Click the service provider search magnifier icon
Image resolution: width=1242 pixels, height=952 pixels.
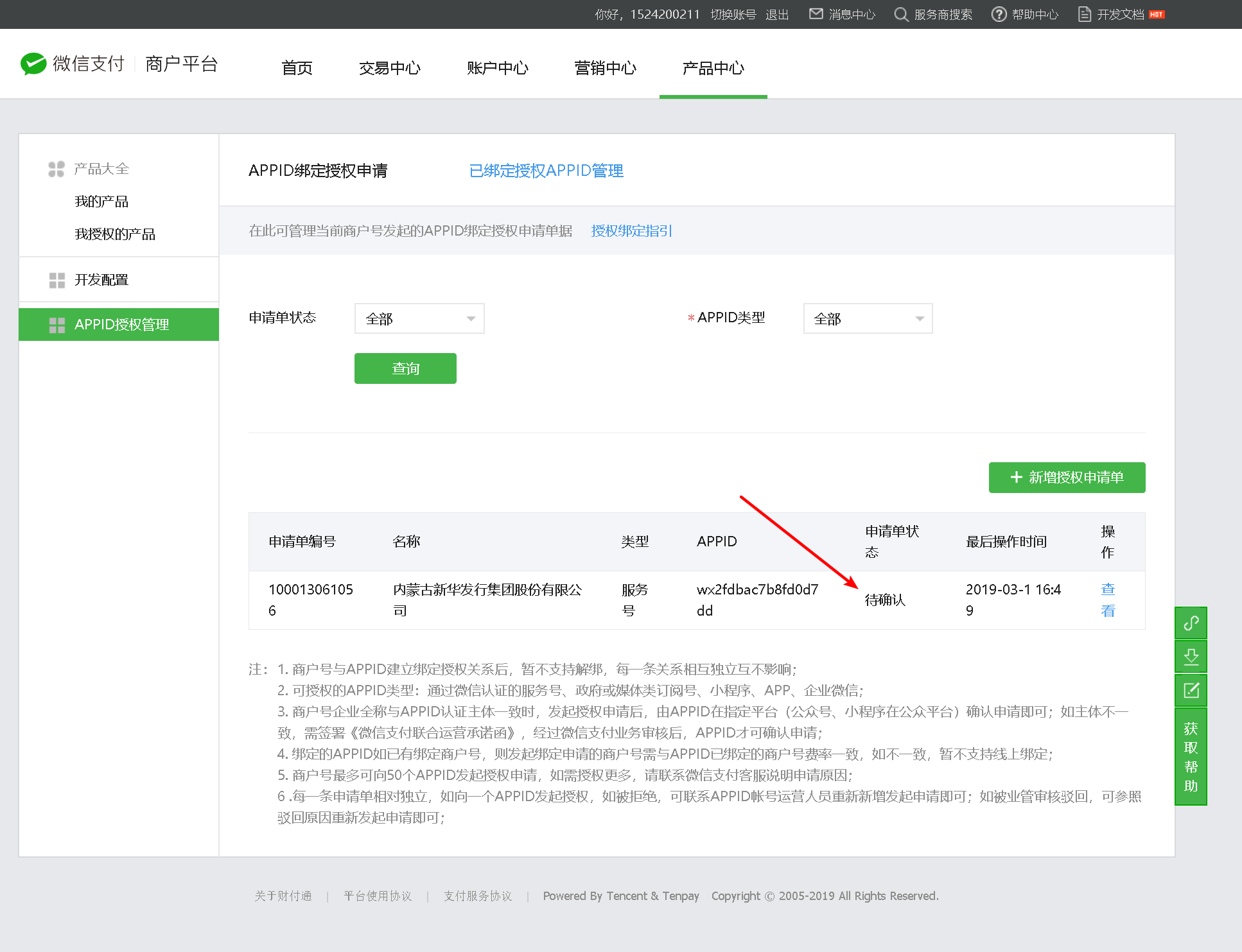[901, 14]
